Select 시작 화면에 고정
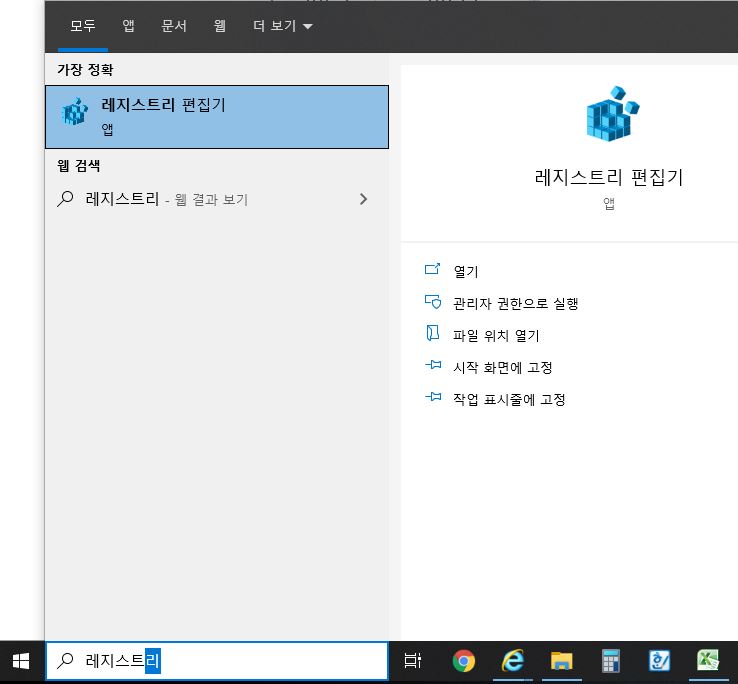 click(x=503, y=367)
